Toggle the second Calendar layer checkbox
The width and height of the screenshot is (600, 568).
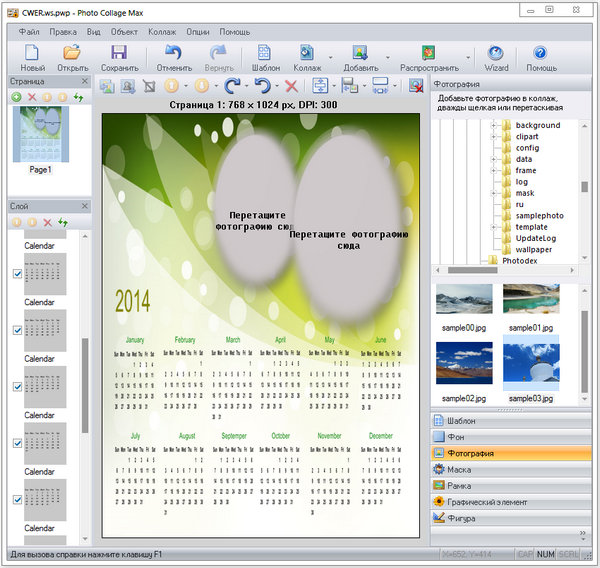pos(18,330)
